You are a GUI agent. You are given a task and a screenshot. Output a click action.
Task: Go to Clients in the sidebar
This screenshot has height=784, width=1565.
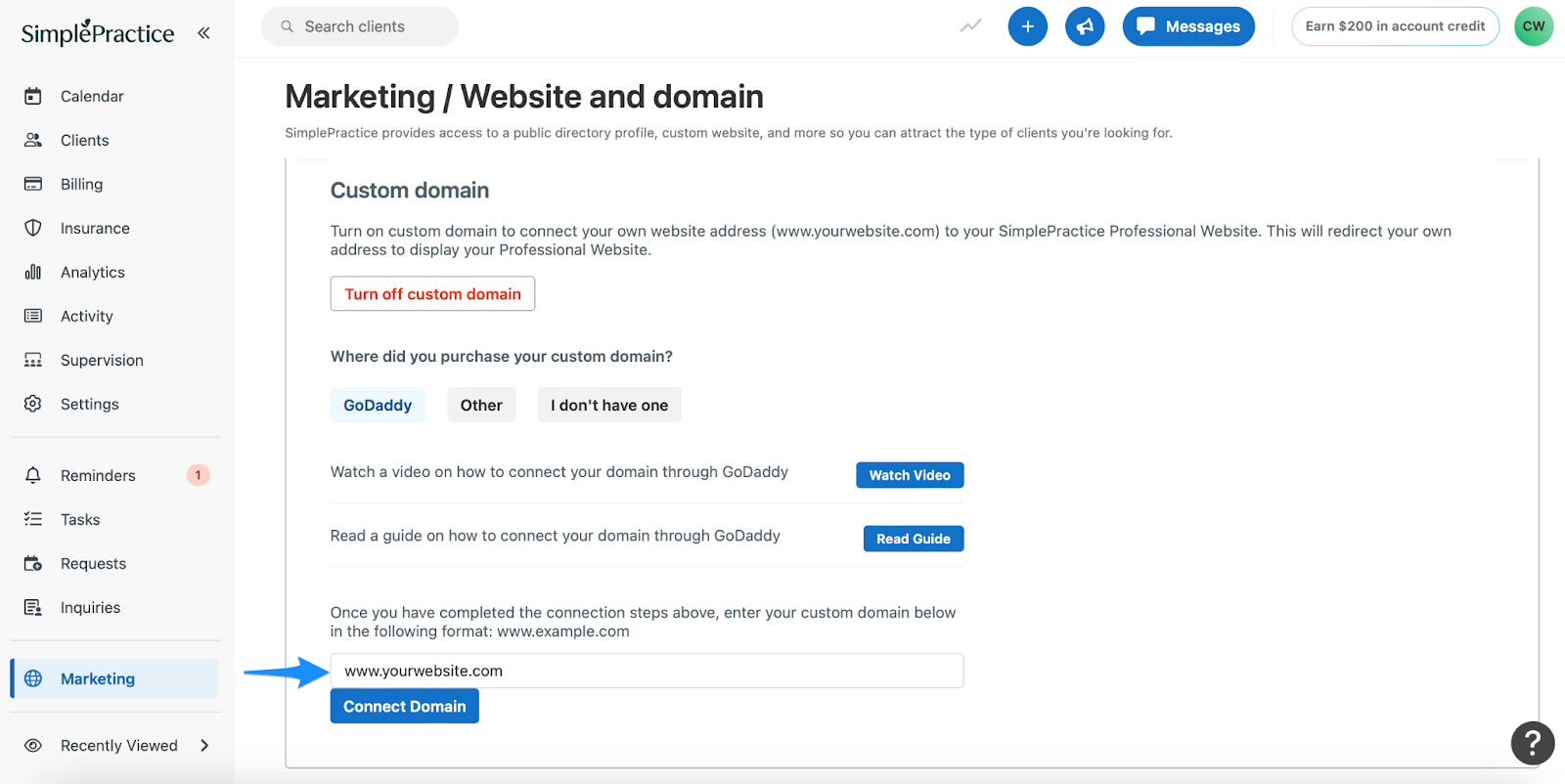click(85, 140)
